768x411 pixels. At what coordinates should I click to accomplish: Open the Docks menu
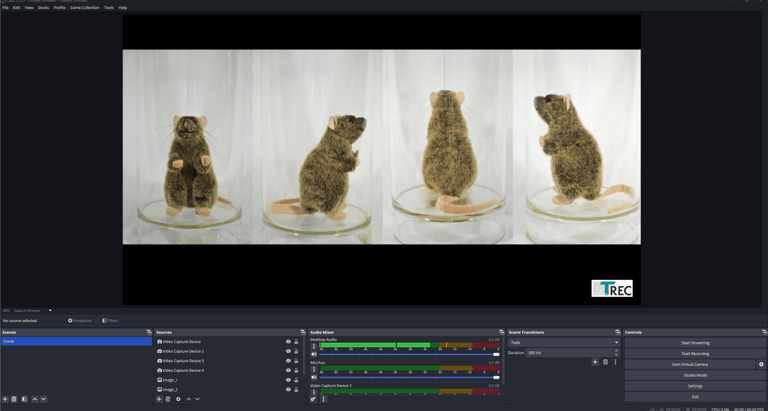coord(44,8)
